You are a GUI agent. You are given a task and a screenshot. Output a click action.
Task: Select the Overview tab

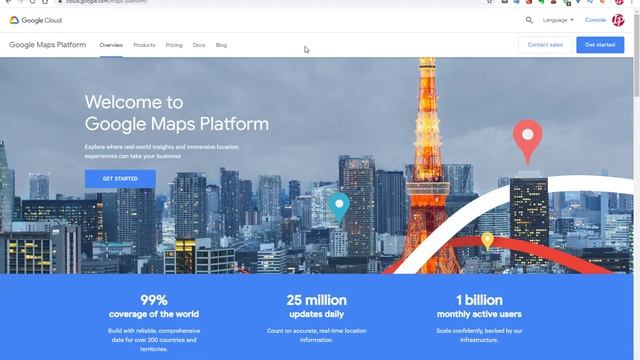111,45
